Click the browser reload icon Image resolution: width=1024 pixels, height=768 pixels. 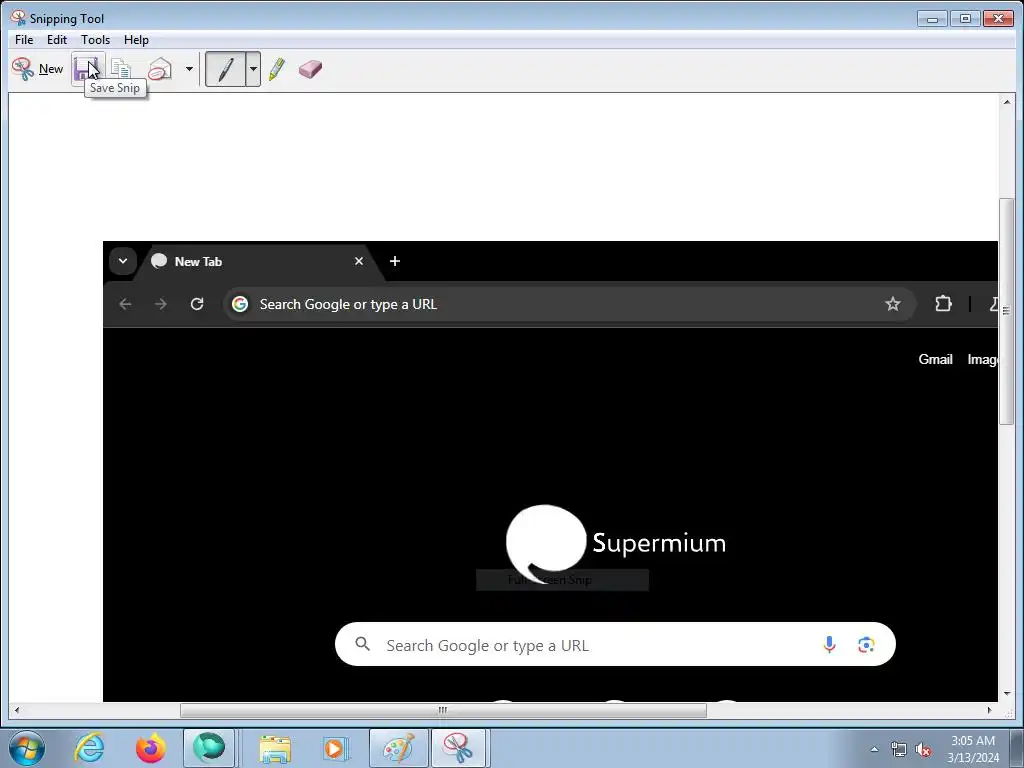click(x=197, y=304)
